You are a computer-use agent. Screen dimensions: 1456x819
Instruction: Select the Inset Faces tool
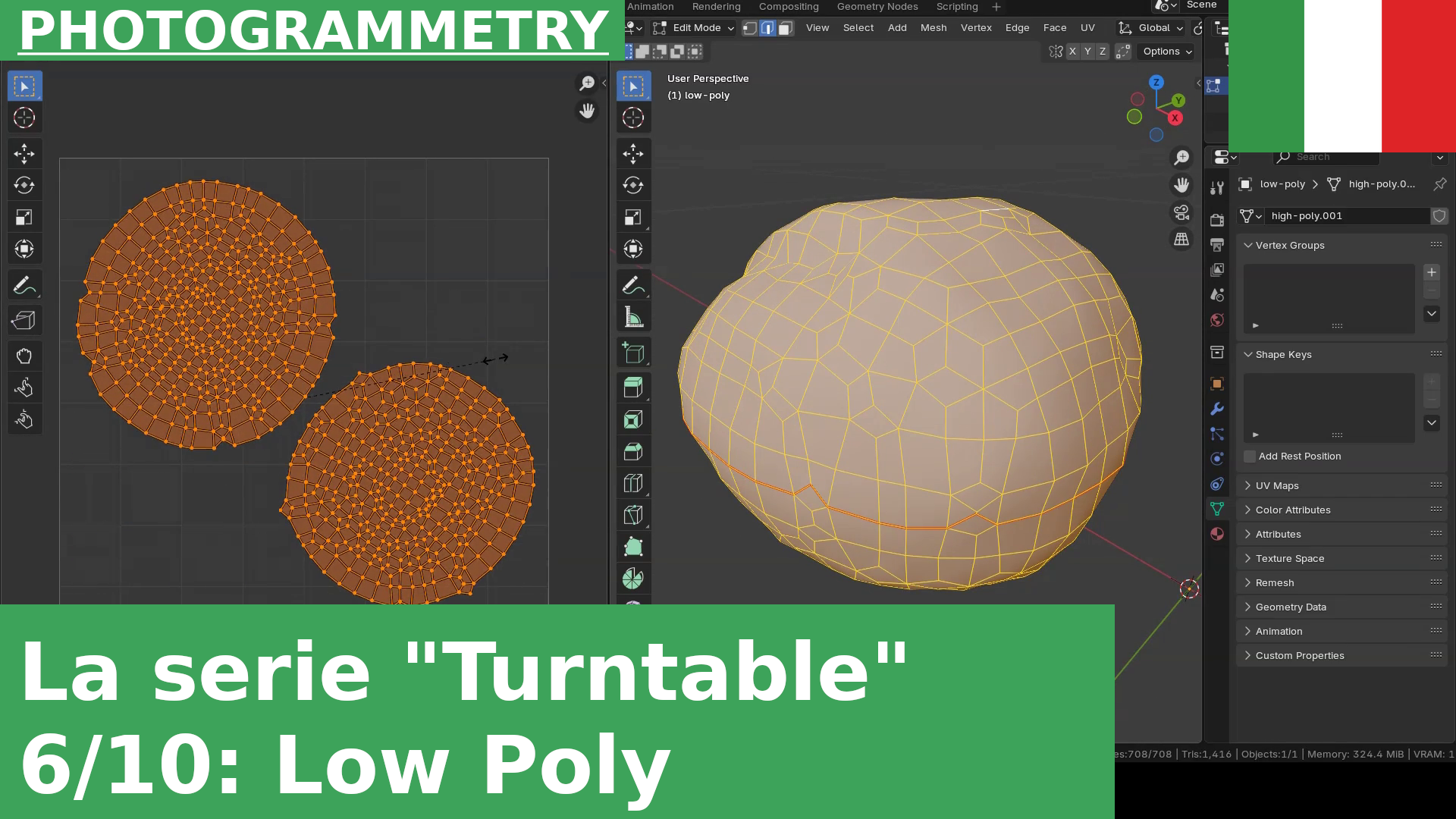pyautogui.click(x=633, y=420)
